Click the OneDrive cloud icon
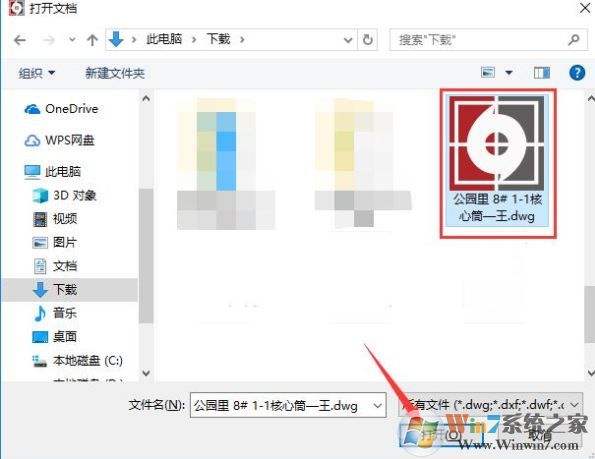 click(x=32, y=110)
